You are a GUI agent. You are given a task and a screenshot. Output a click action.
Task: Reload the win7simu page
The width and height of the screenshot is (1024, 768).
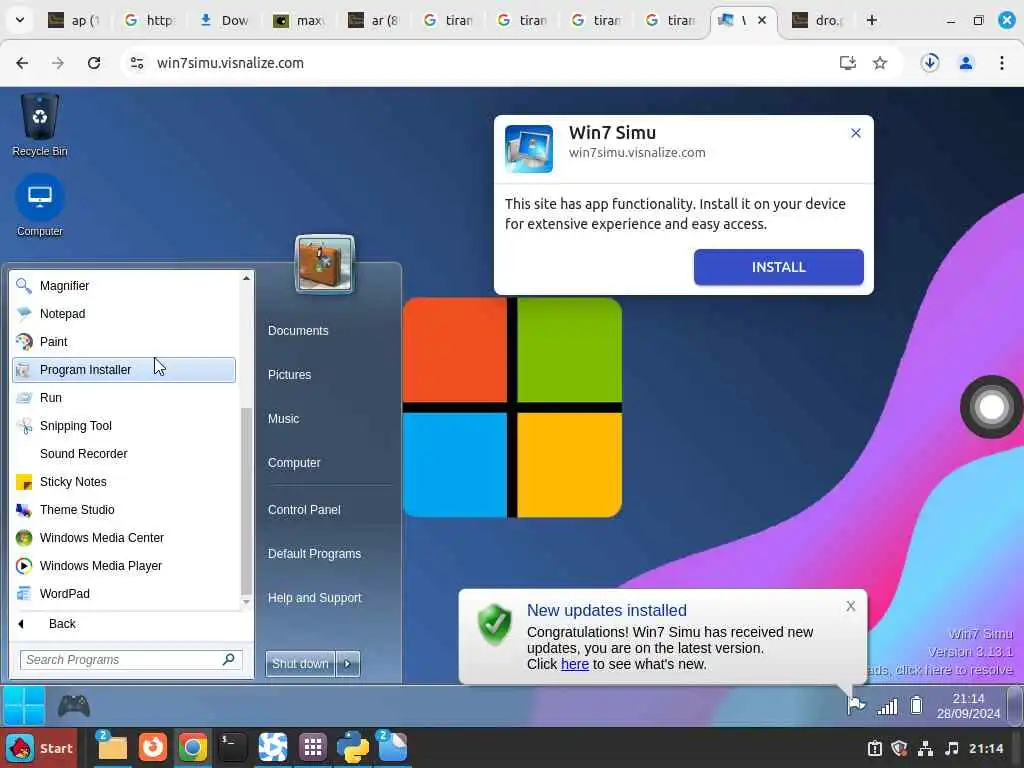(x=94, y=63)
